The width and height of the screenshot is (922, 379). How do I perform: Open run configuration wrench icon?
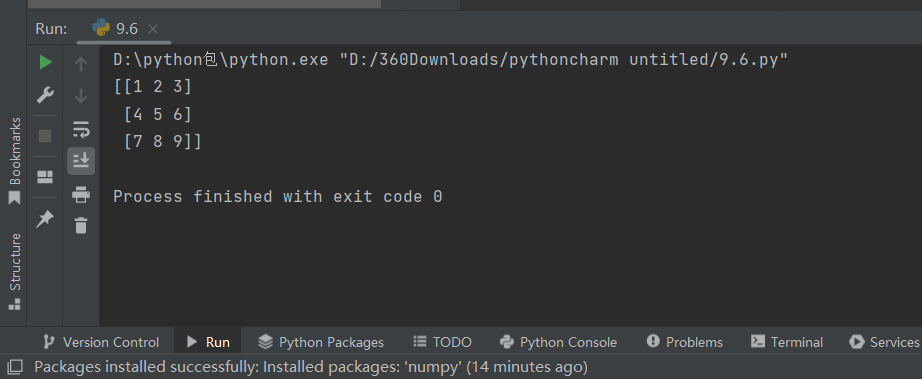(x=45, y=95)
